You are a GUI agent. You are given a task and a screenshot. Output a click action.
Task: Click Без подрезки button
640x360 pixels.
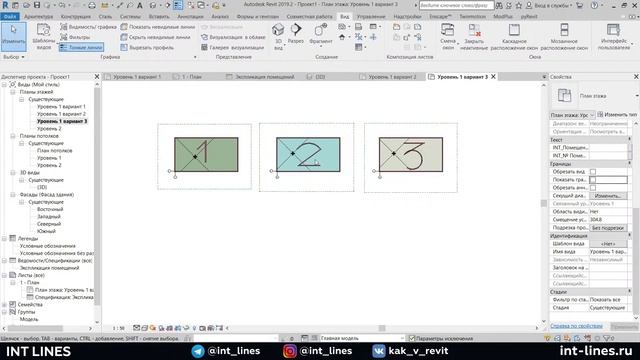[608, 228]
